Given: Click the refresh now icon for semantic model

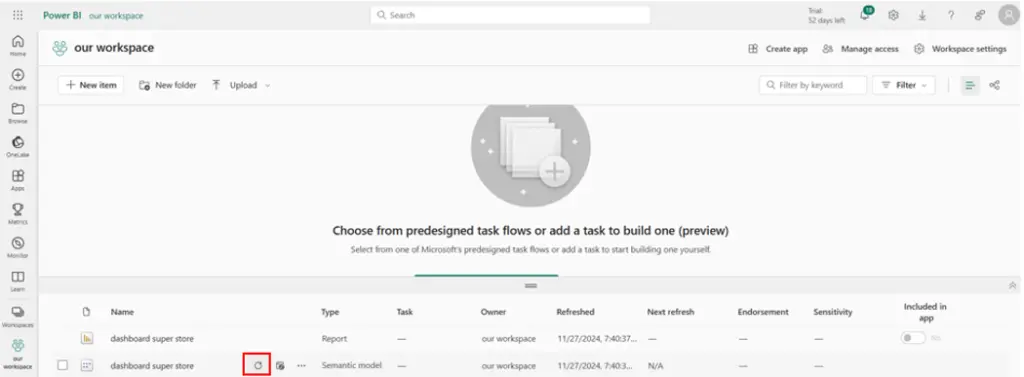Looking at the screenshot, I should coord(258,365).
